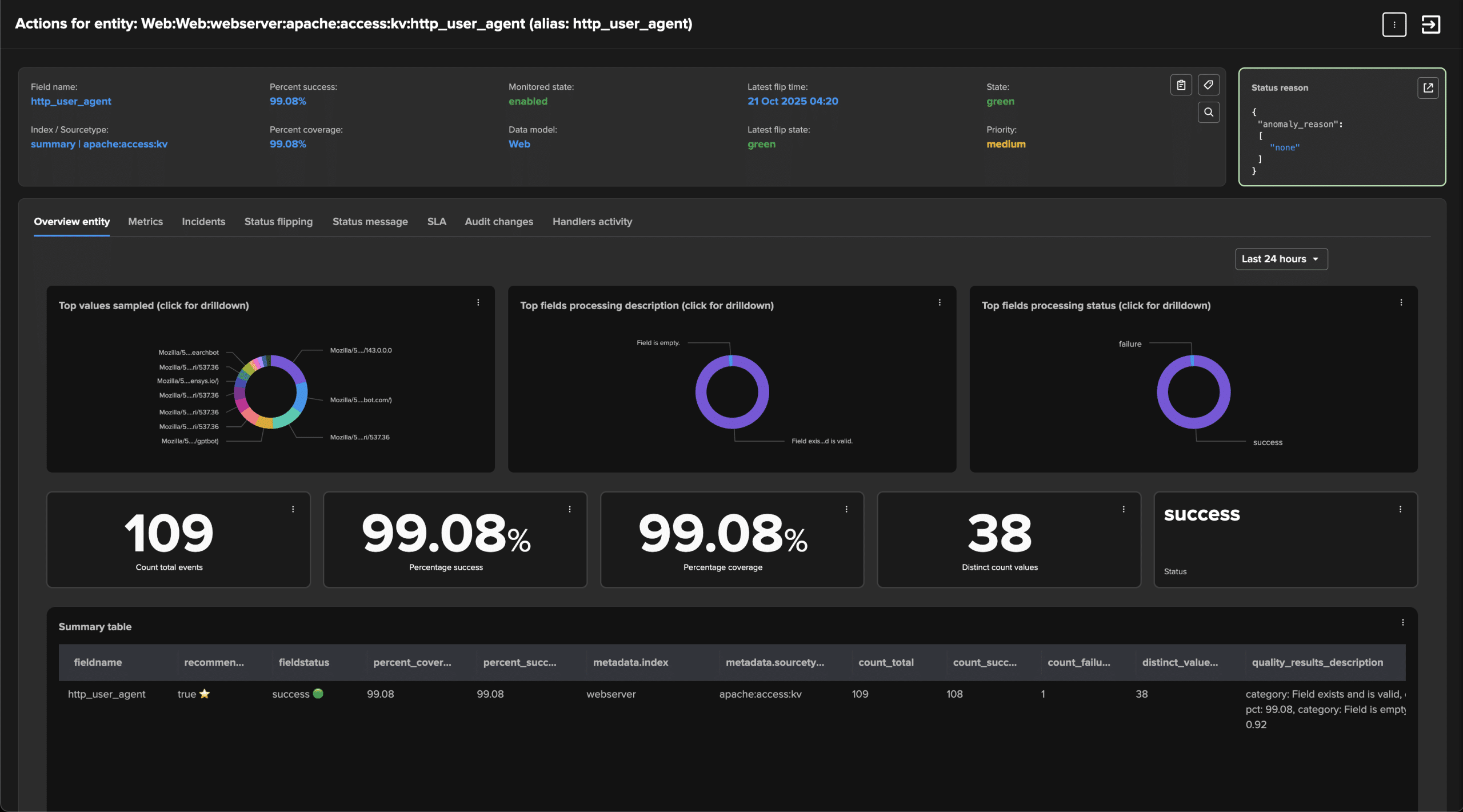Image resolution: width=1463 pixels, height=812 pixels.
Task: Open the header three-dot actions menu
Action: pos(1394,25)
